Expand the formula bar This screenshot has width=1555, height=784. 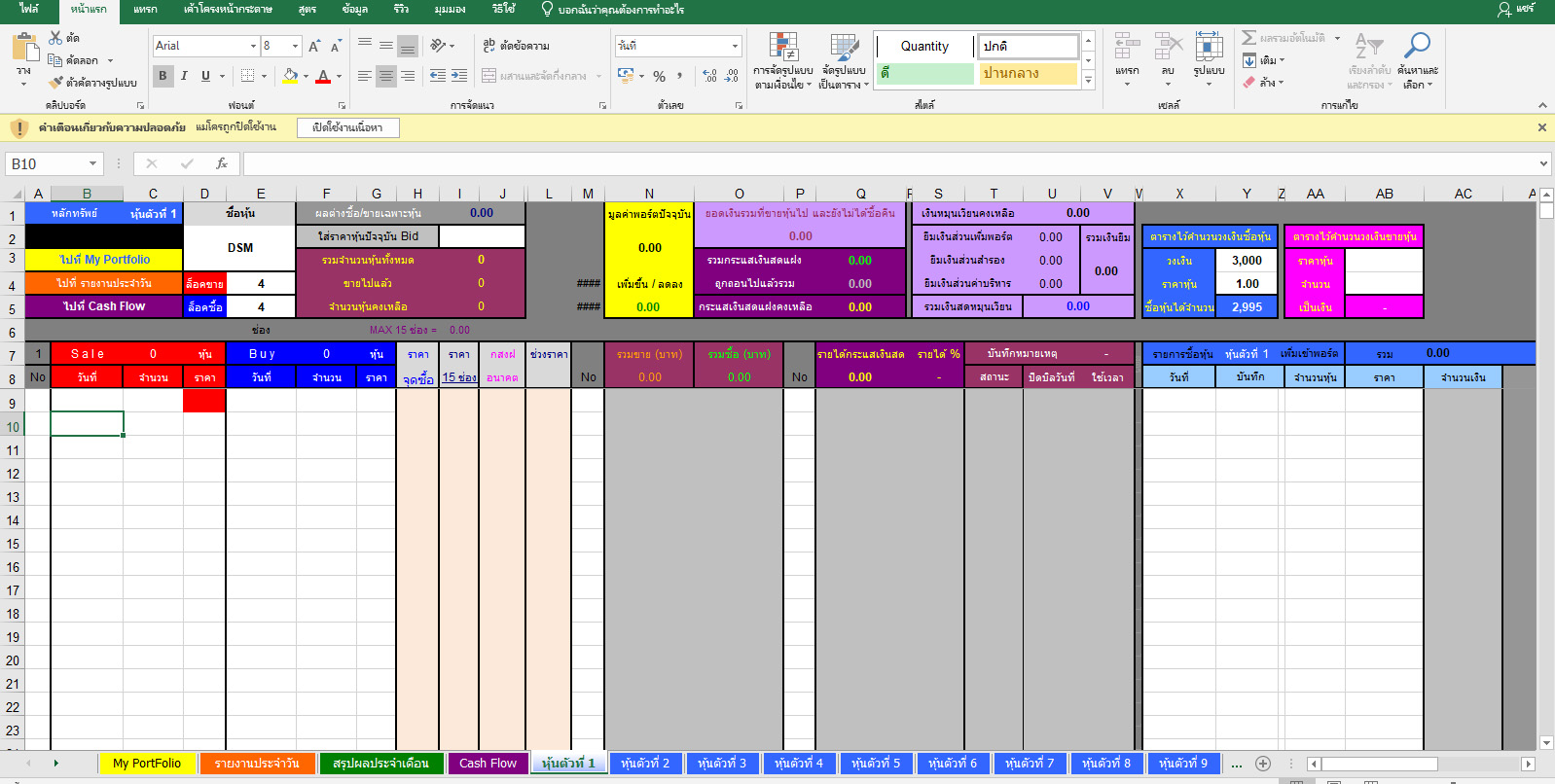pos(1543,163)
